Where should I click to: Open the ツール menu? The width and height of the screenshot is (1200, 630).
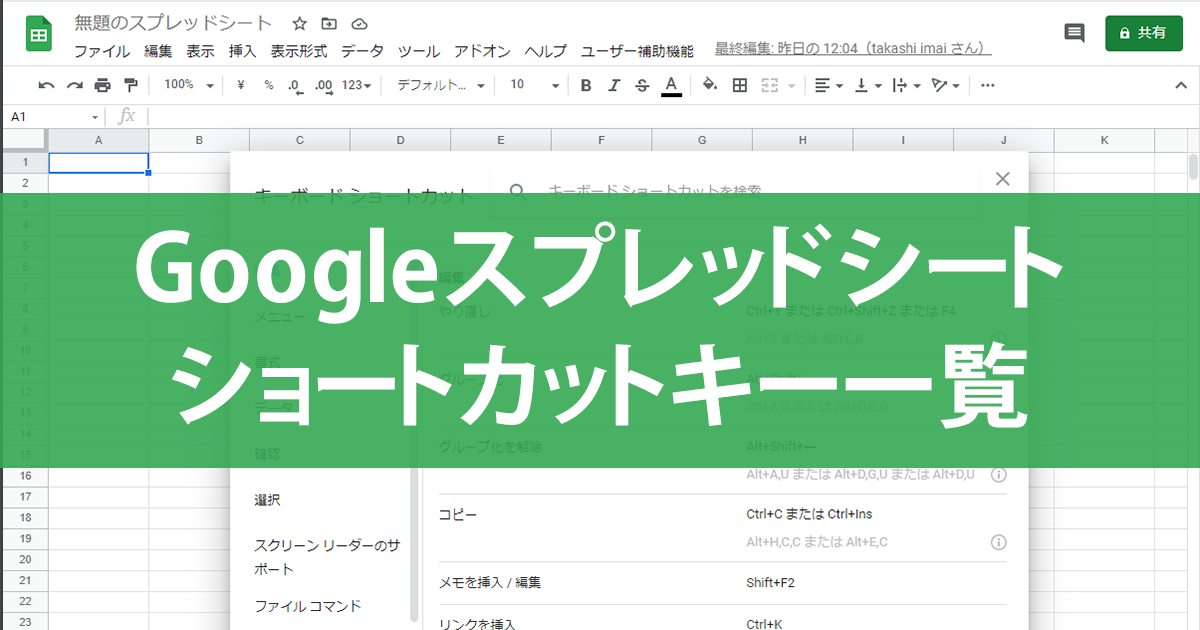419,51
